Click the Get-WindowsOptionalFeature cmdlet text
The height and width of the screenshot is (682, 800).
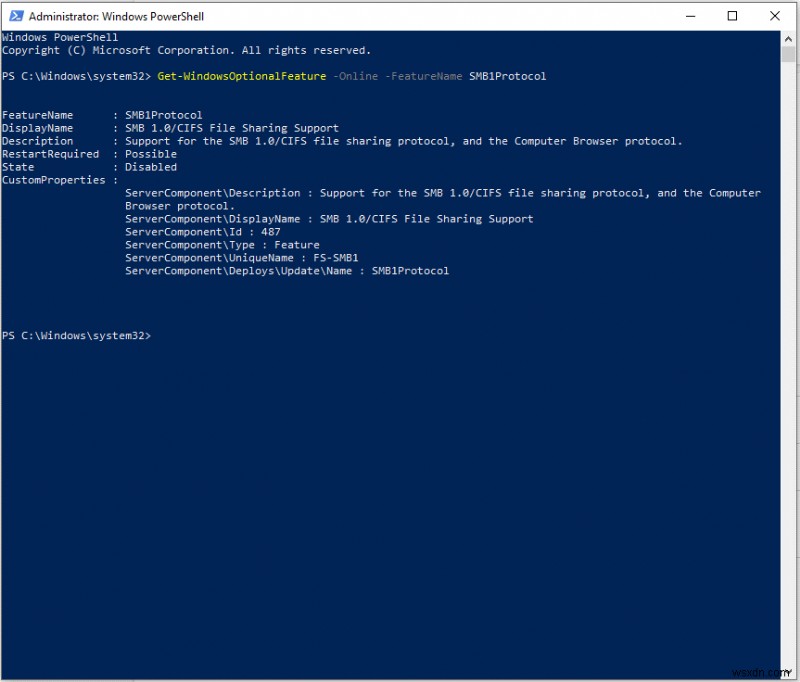(x=241, y=76)
